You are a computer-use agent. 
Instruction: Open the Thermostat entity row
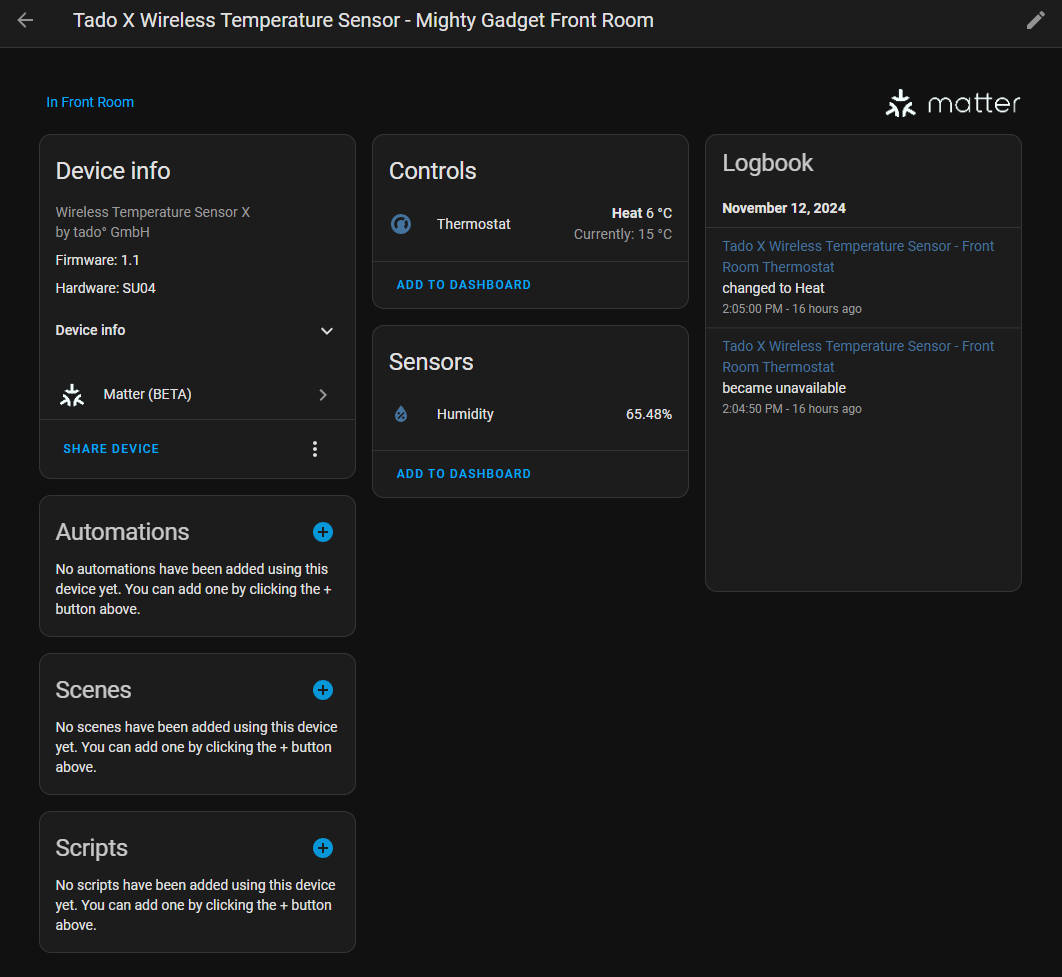pos(474,224)
